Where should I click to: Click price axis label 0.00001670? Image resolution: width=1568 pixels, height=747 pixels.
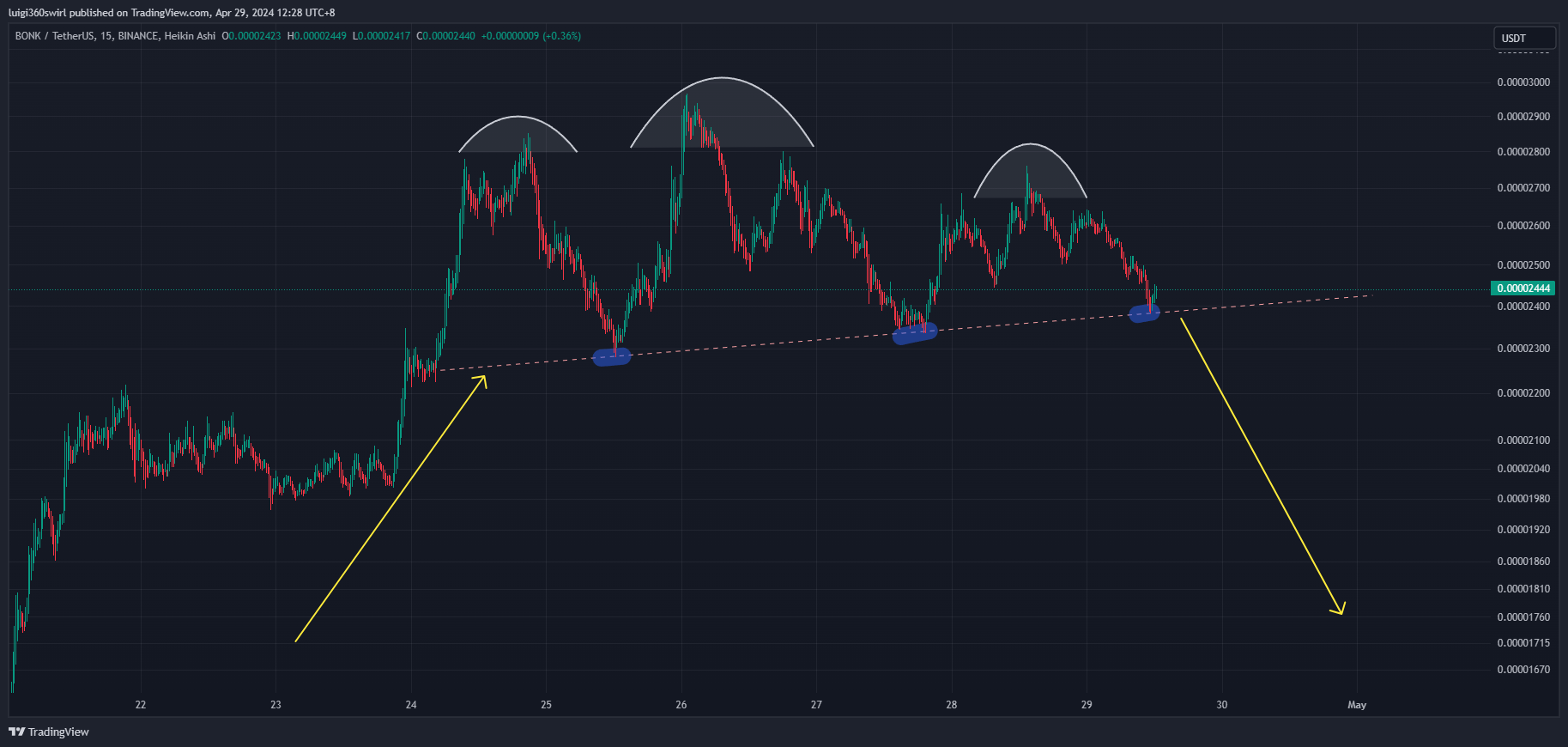click(1523, 670)
